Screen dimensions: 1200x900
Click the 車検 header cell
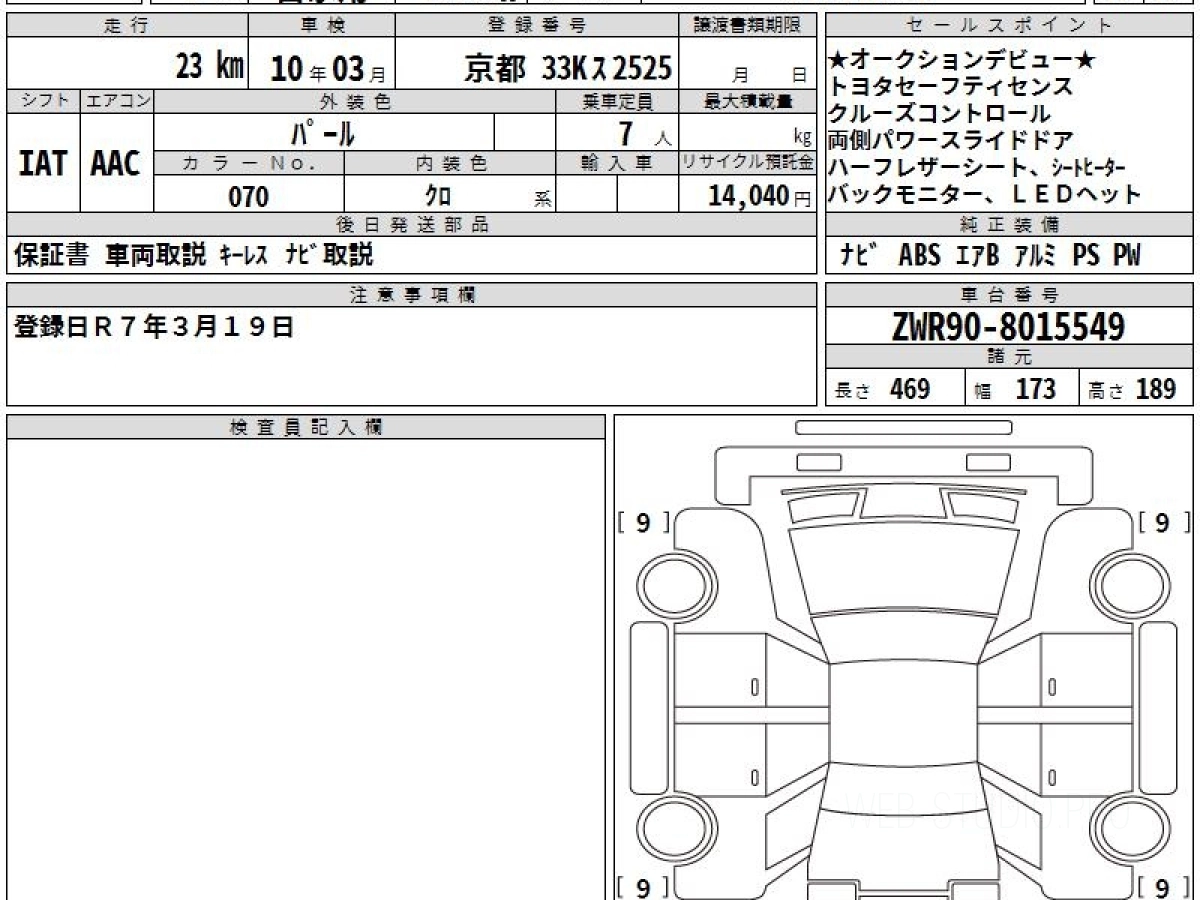(322, 26)
